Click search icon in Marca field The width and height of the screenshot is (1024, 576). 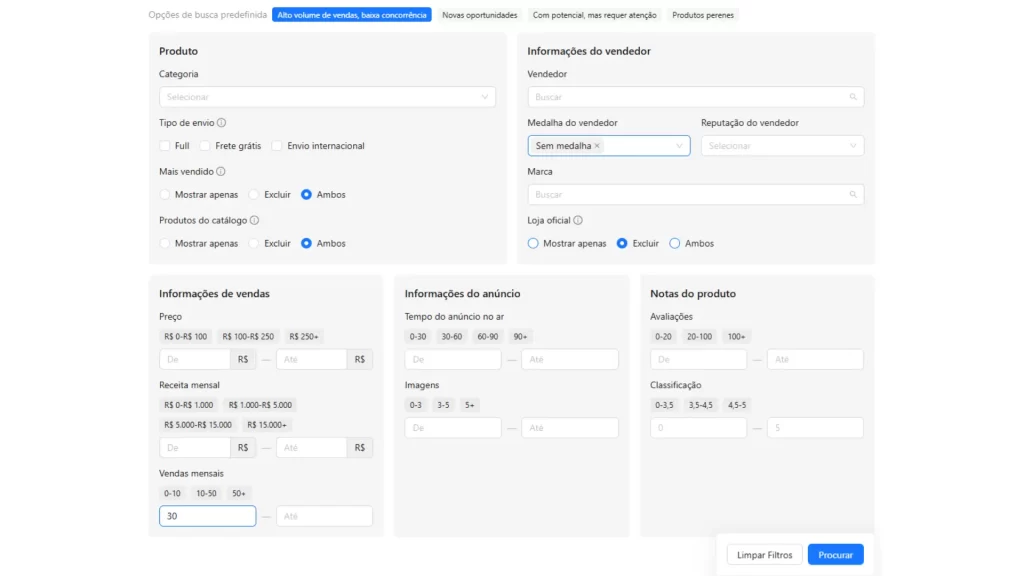pos(853,195)
